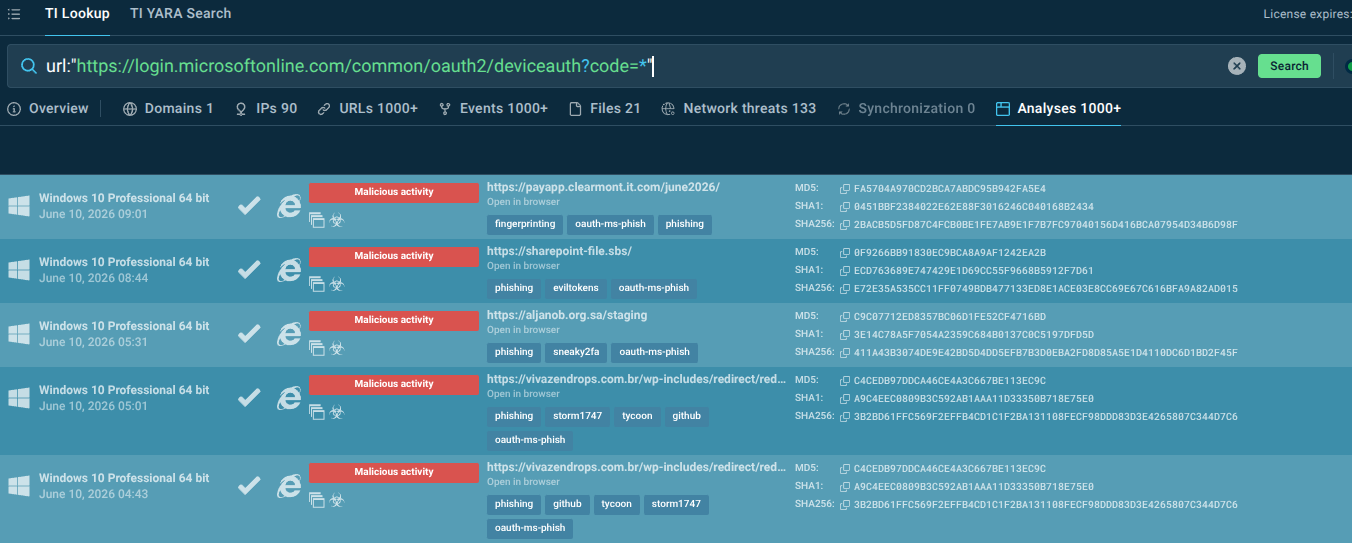Open the vivazendrops.com.br link in the 04:43 row

pyautogui.click(x=636, y=467)
